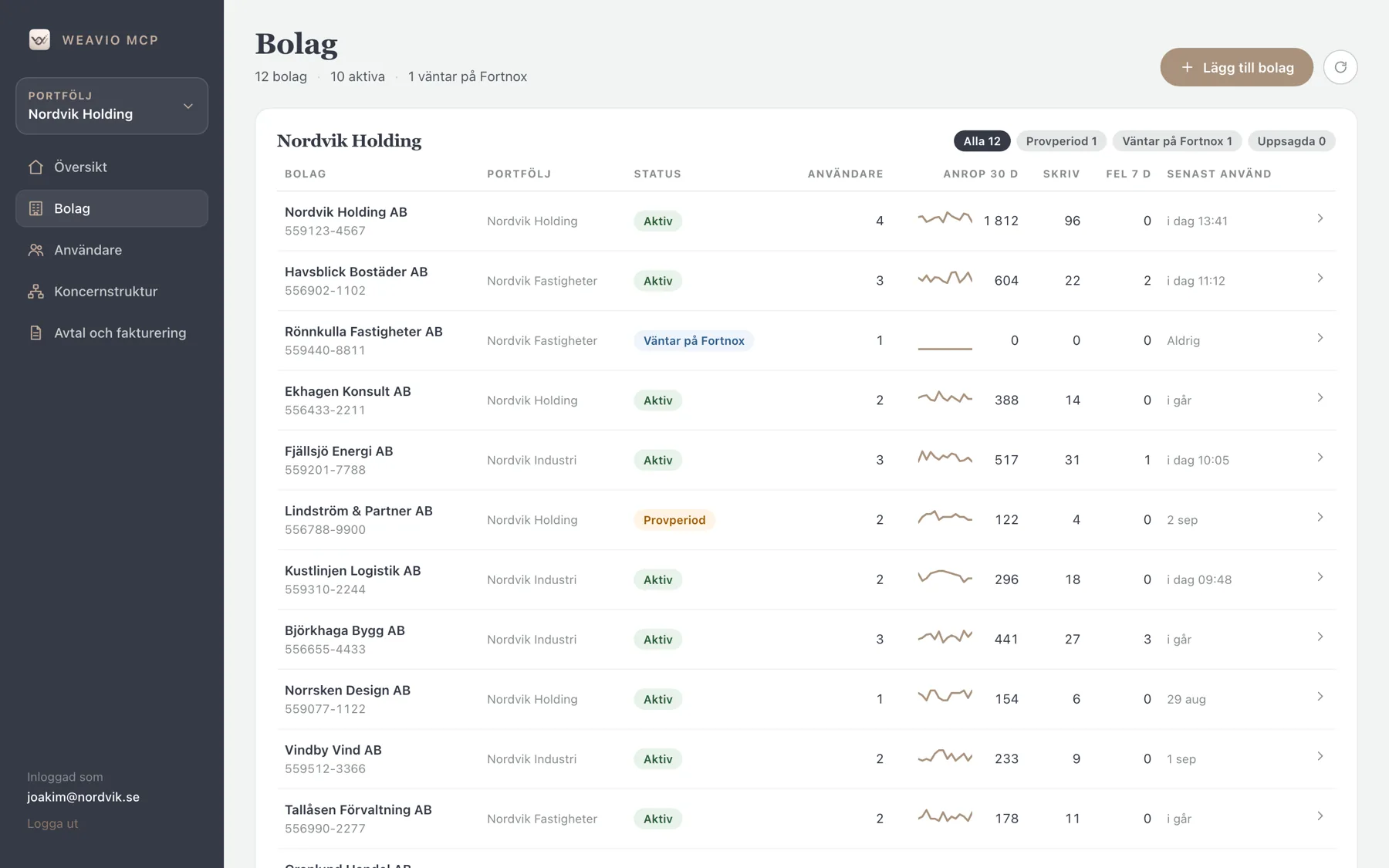1389x868 pixels.
Task: Open the Nordvik Holding AB row chevron
Action: click(1320, 218)
